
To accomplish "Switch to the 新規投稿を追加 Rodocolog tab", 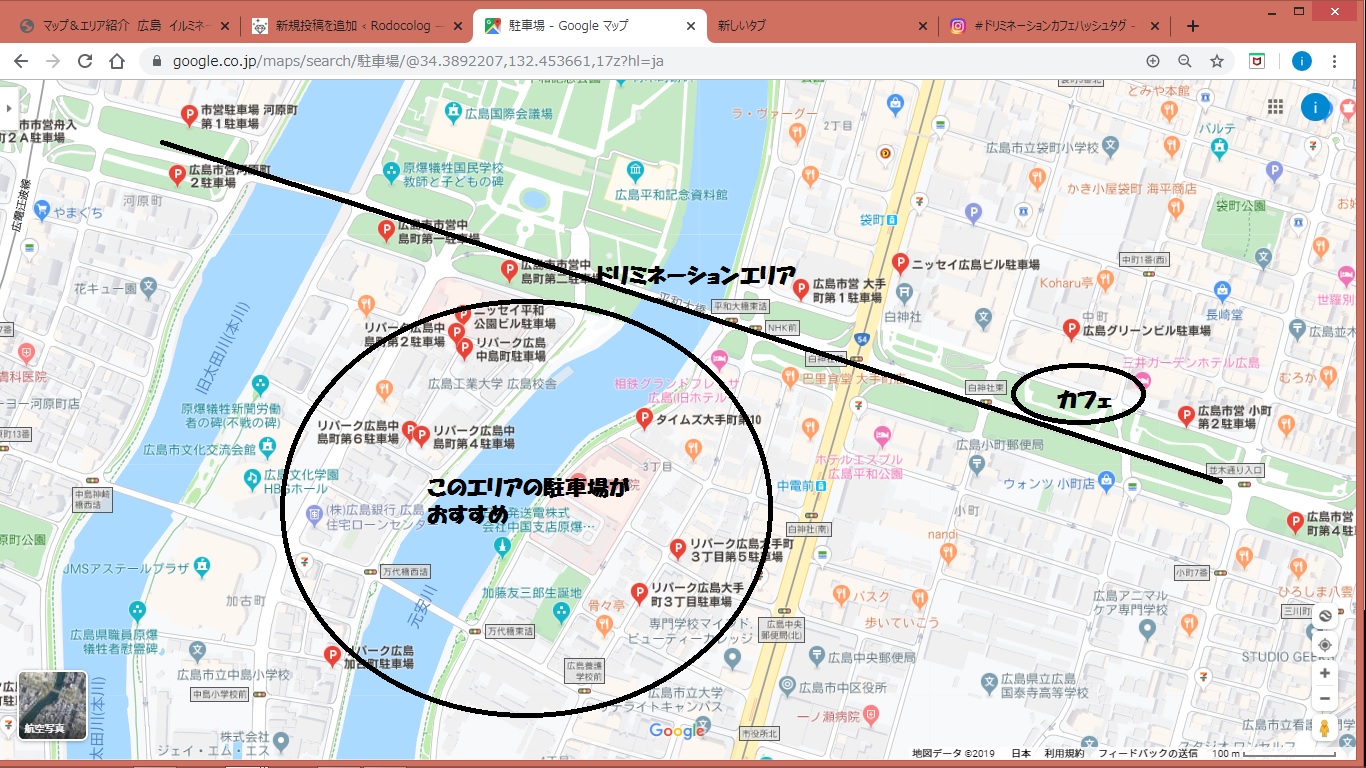I will (x=355, y=26).
